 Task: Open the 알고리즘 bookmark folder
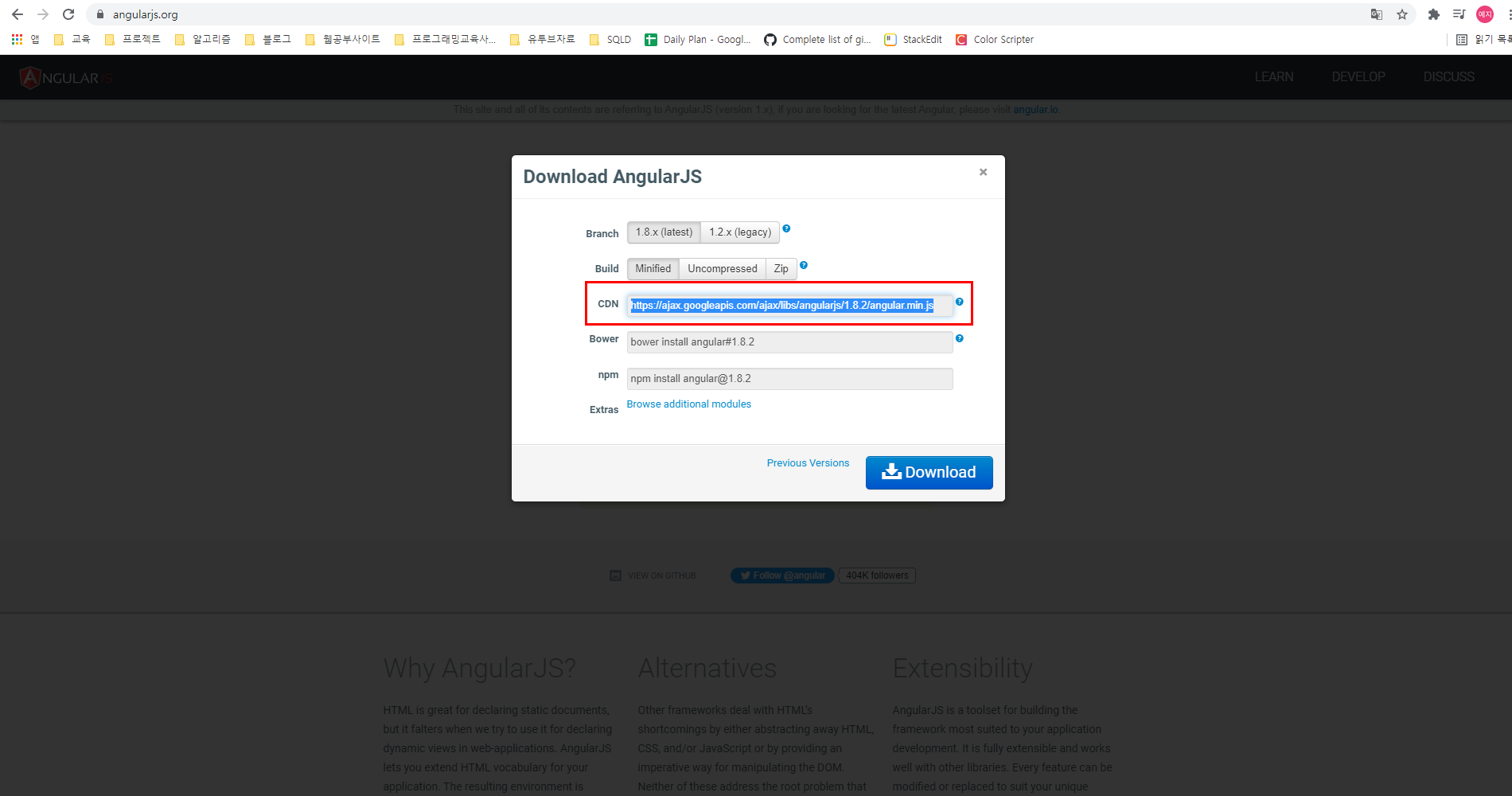pyautogui.click(x=202, y=39)
